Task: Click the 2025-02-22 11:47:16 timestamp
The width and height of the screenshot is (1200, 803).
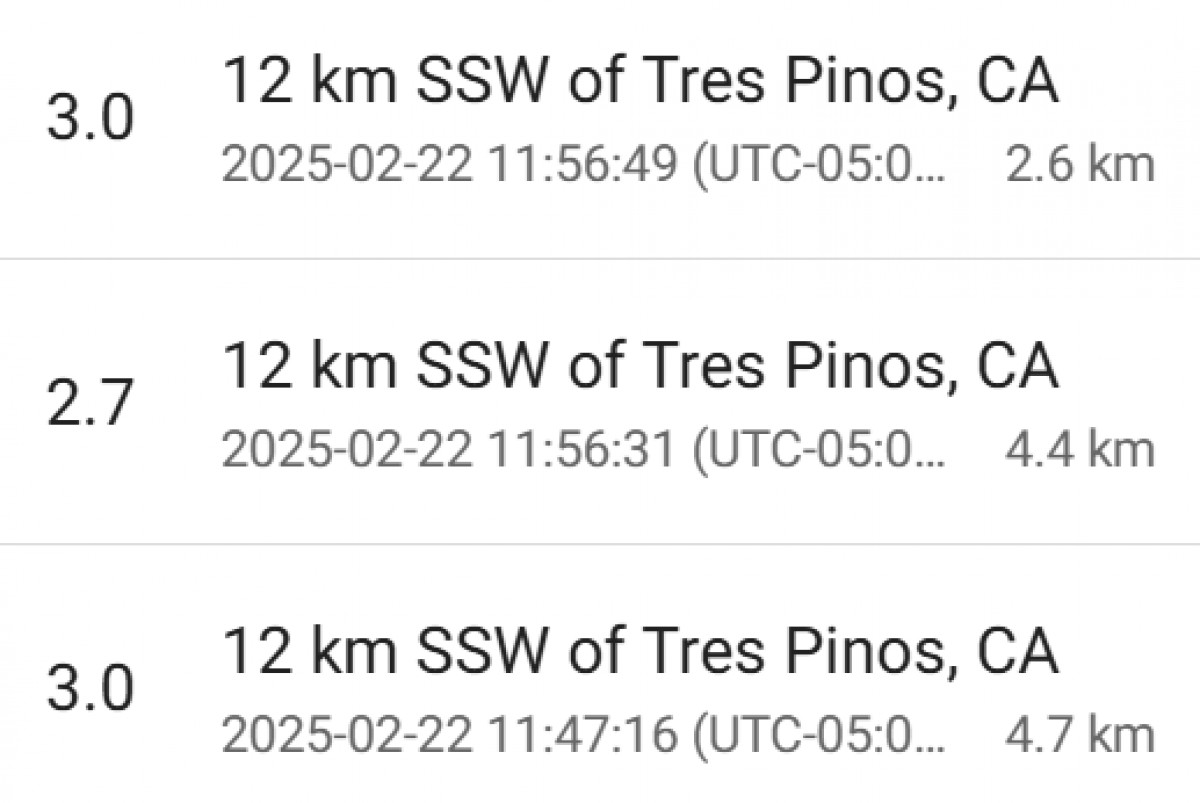Action: point(447,735)
